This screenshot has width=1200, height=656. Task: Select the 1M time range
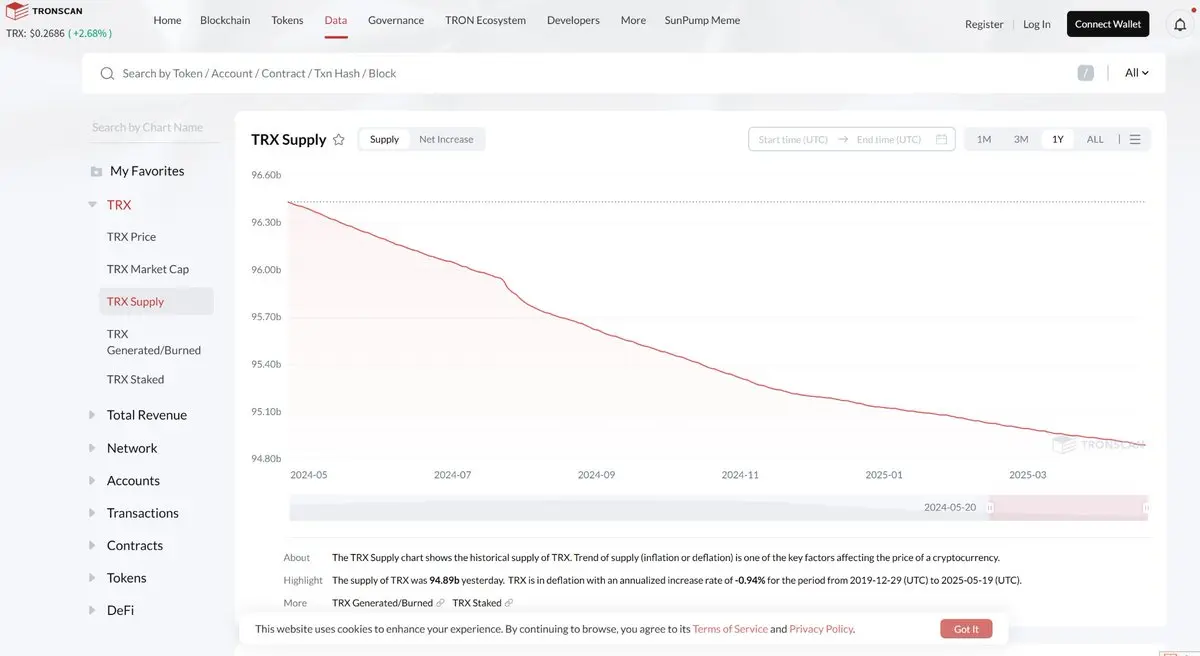pyautogui.click(x=984, y=139)
